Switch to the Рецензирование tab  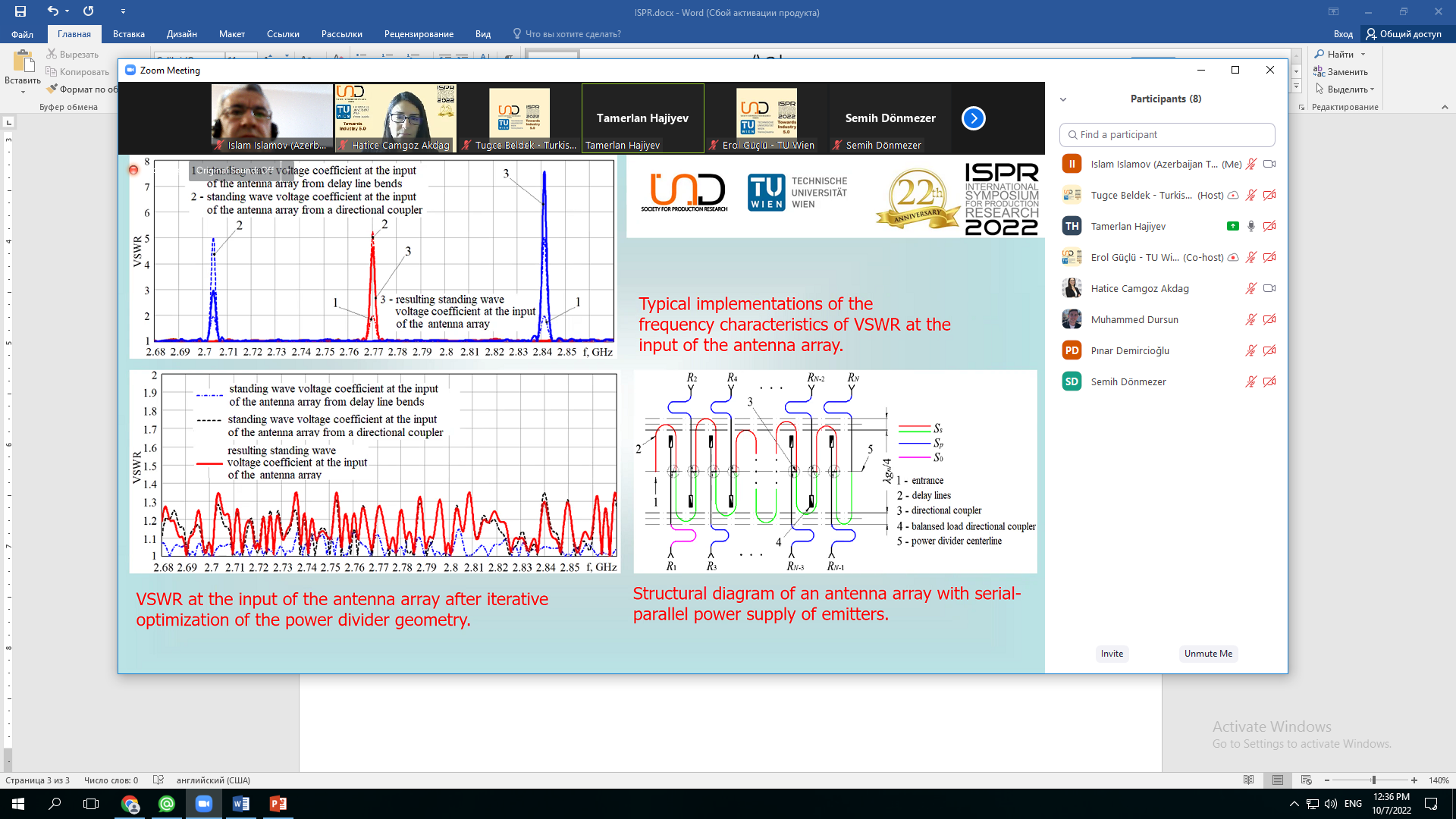pyautogui.click(x=419, y=34)
